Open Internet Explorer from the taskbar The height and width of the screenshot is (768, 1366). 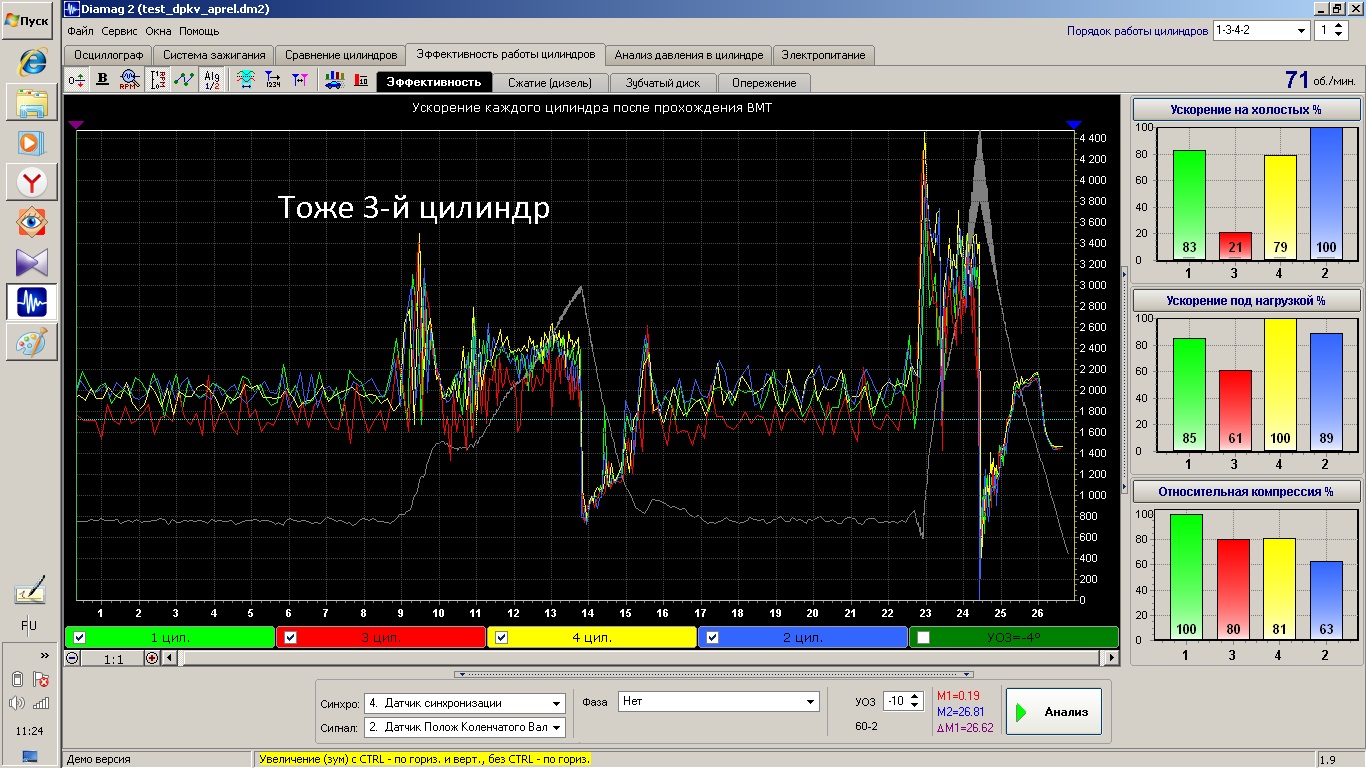point(31,62)
